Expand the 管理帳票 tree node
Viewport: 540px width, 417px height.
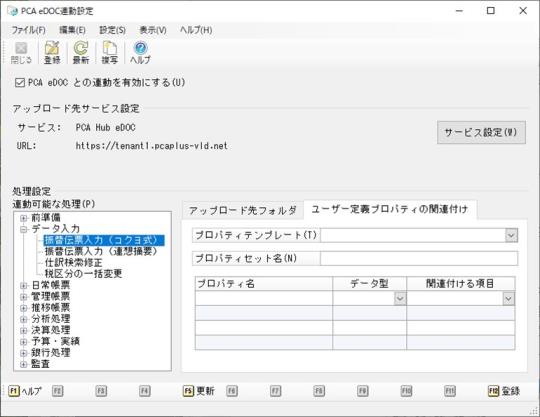(23, 297)
